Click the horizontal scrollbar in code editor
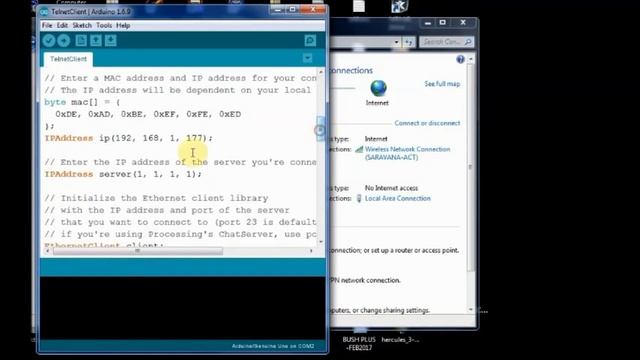640x360 pixels. (138, 251)
